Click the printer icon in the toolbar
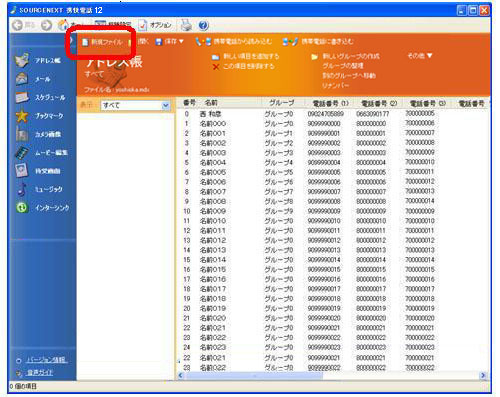500x397 pixels. coord(186,25)
